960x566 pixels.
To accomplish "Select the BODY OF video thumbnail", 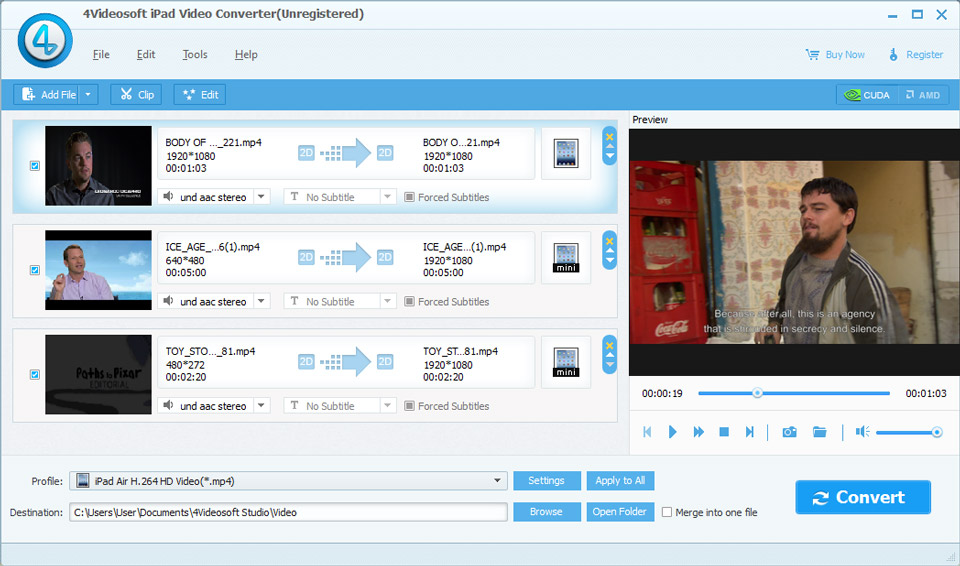I will [x=98, y=165].
